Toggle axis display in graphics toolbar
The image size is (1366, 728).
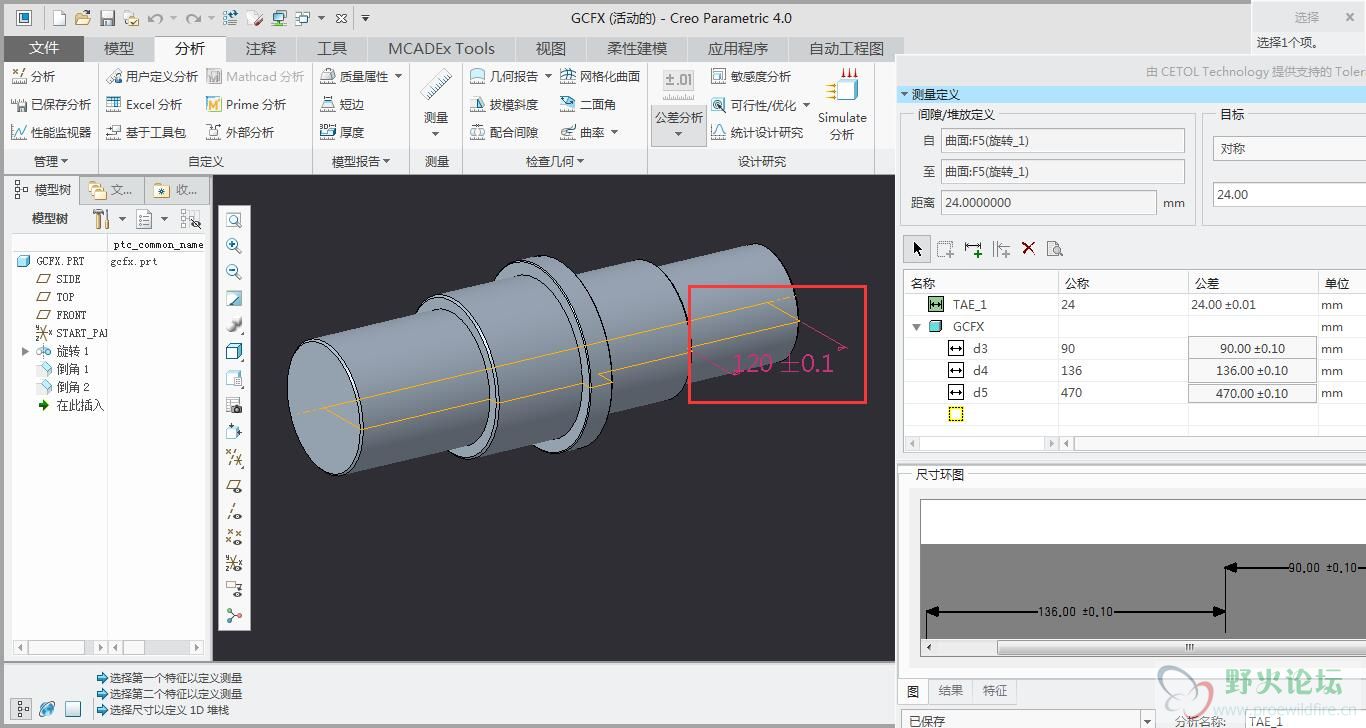pos(234,512)
